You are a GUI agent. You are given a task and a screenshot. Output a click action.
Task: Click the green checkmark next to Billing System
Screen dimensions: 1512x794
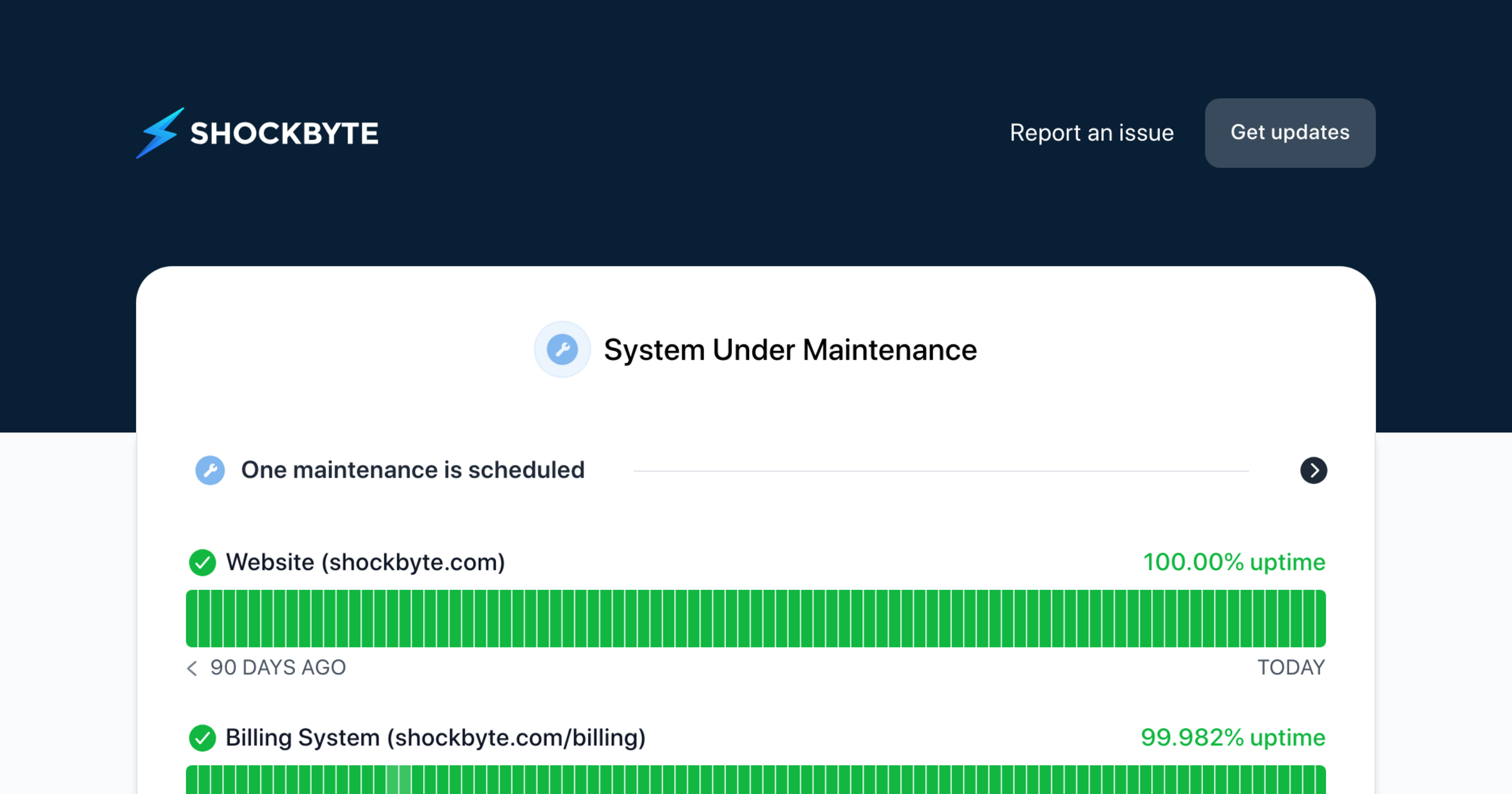tap(202, 738)
